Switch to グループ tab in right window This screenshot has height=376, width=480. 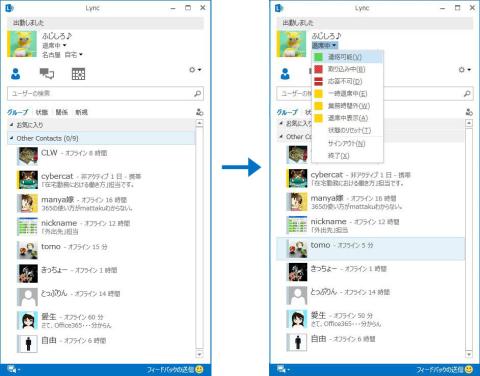coord(287,112)
